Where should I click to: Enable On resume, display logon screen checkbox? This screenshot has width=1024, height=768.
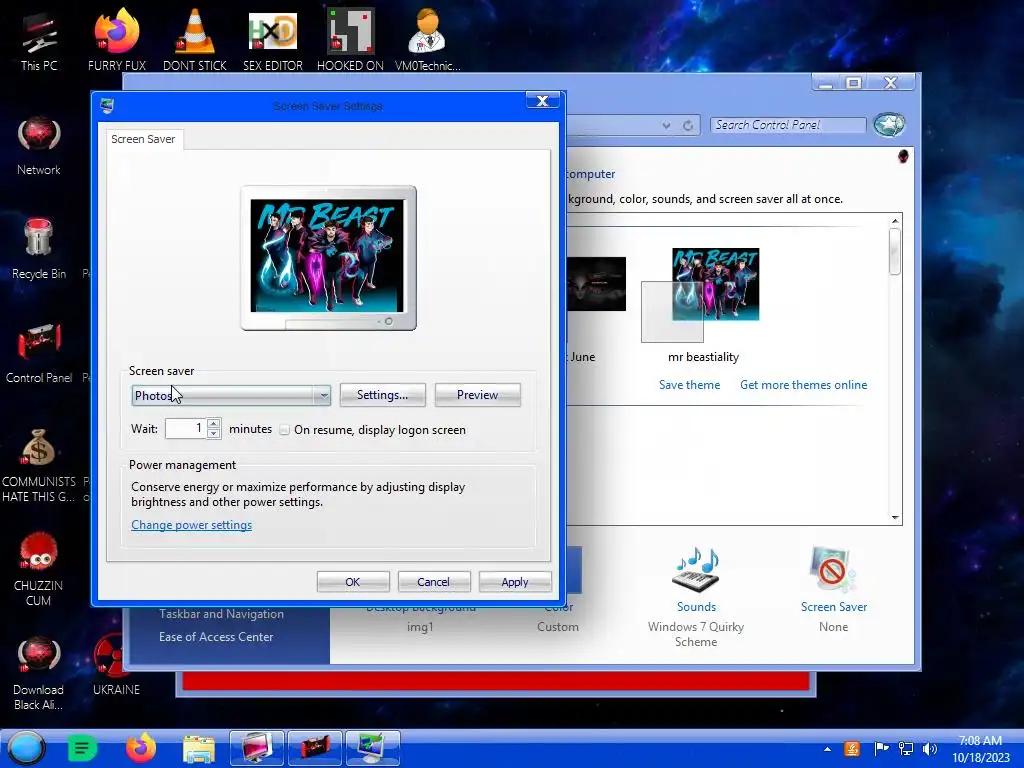pos(285,430)
